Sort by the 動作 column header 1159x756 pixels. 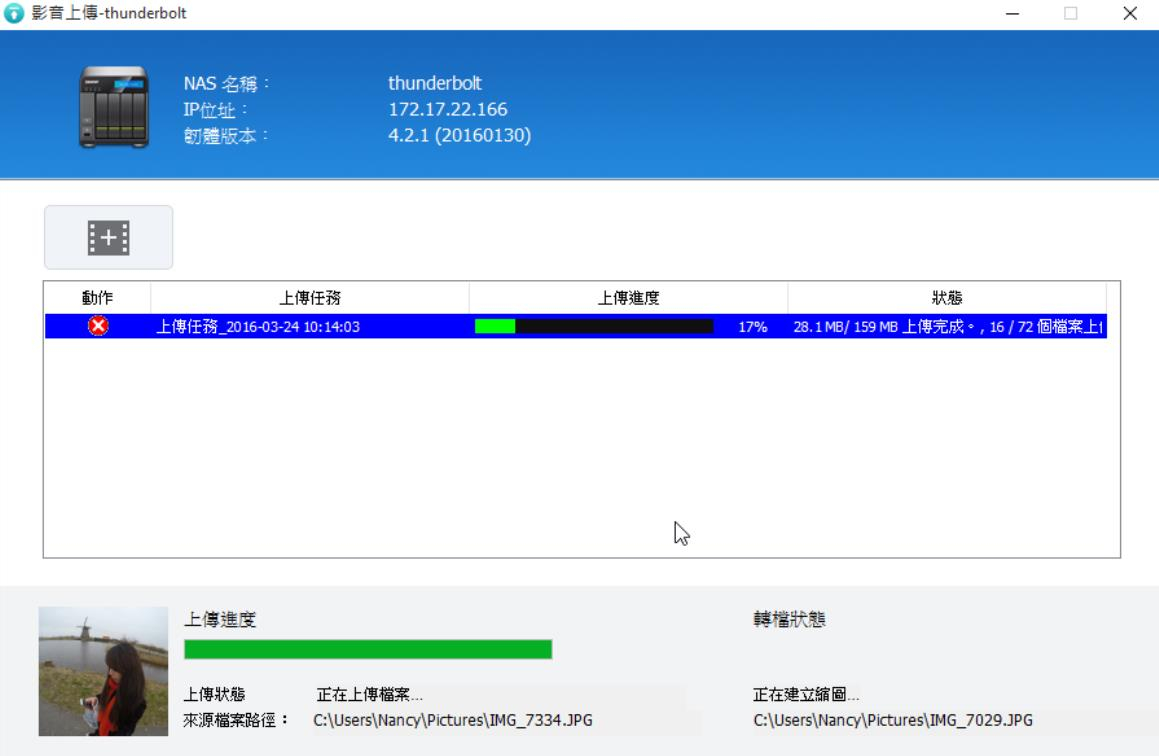coord(97,298)
